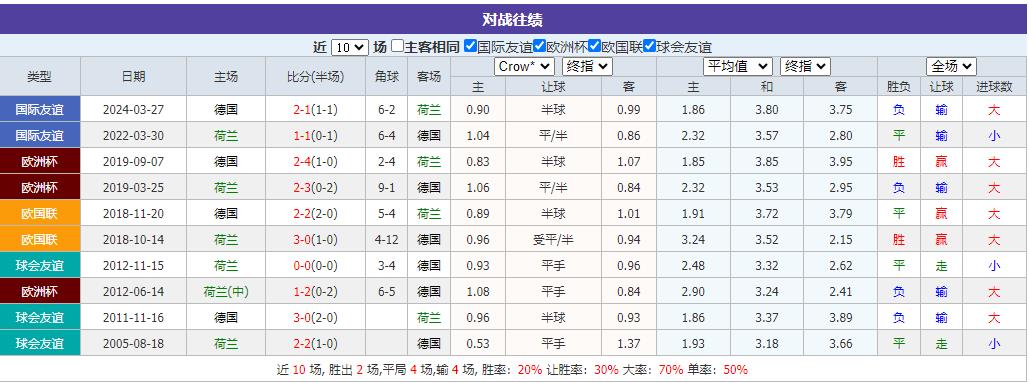Open the 平均值 dropdown
This screenshot has width=1029, height=383.
[738, 66]
